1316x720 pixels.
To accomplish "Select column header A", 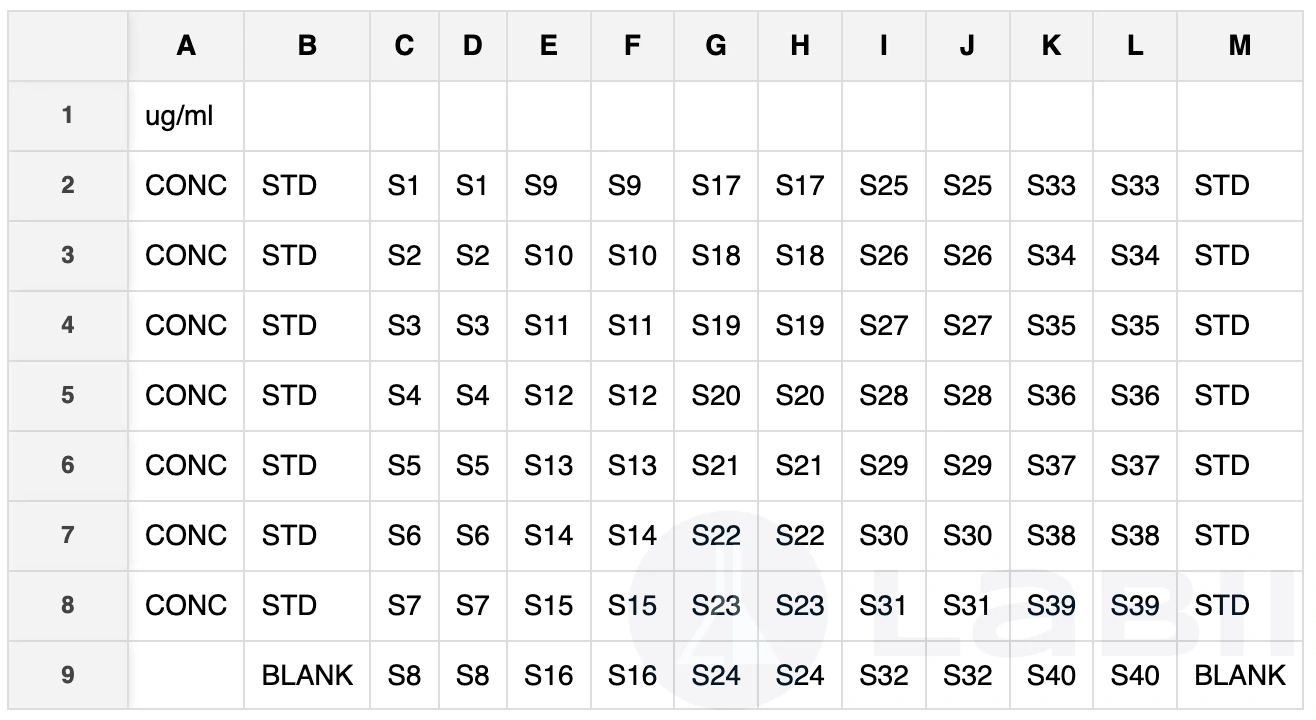I will 186,47.
